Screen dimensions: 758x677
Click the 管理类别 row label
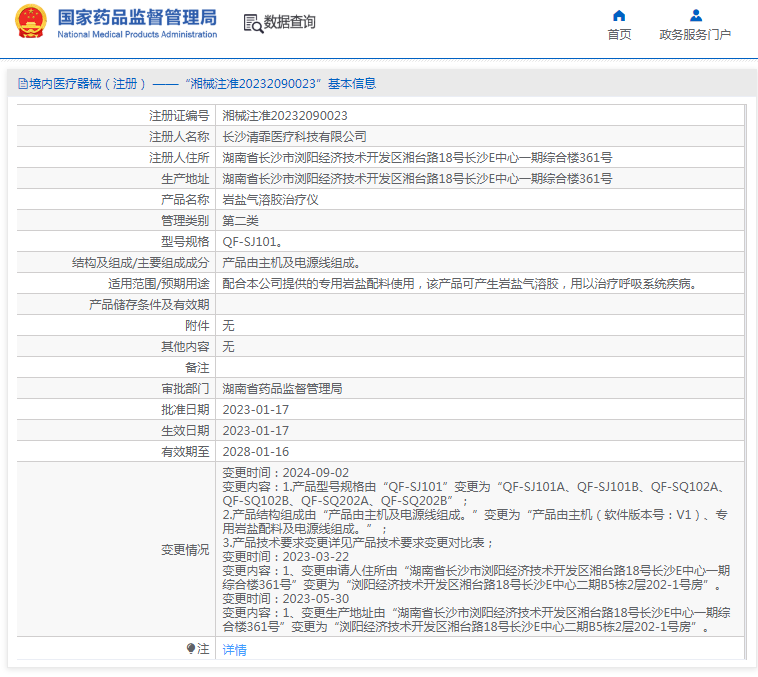(x=185, y=221)
